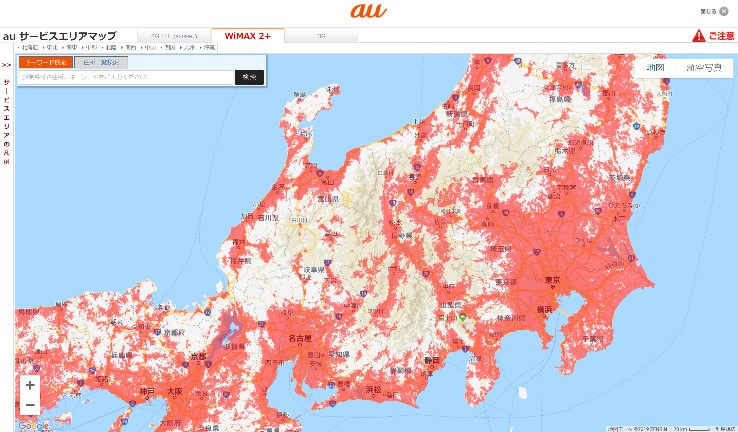738x432 pixels.
Task: Jump to the 関東 region link
Action: 71,48
